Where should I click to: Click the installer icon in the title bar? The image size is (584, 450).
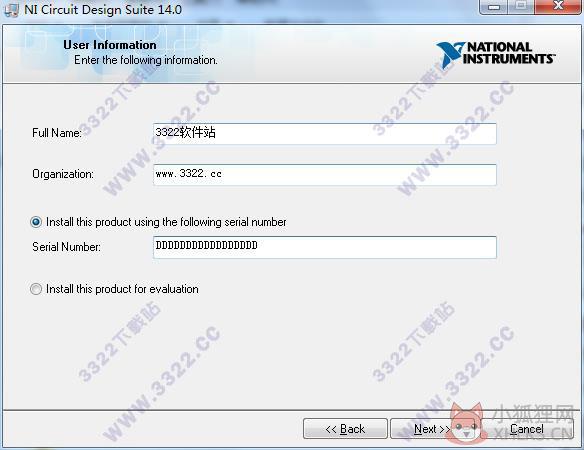[x=11, y=10]
